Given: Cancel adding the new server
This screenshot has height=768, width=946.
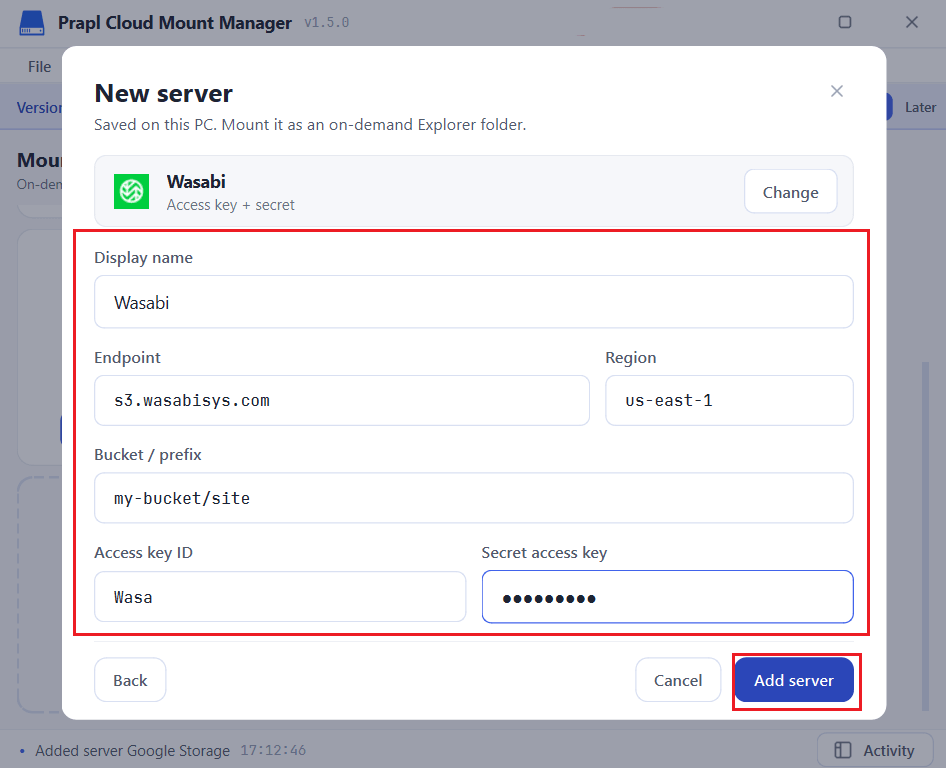Looking at the screenshot, I should click(678, 680).
